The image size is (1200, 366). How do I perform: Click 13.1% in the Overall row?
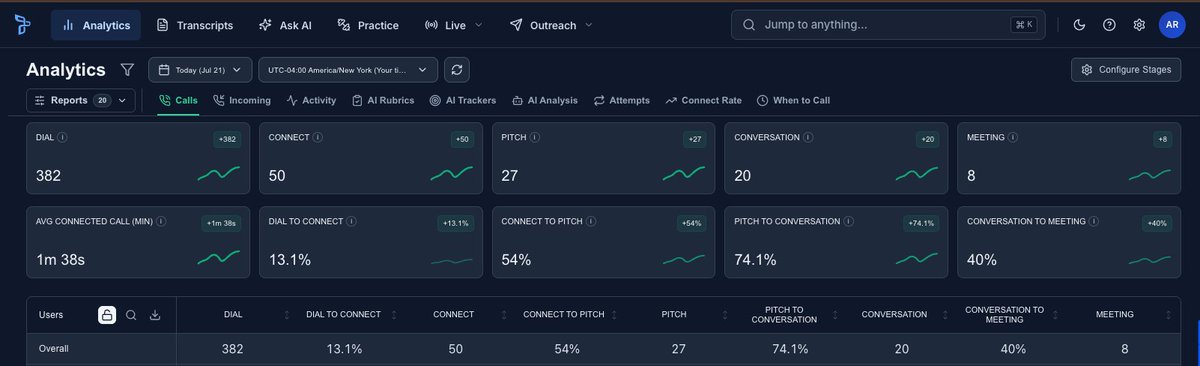[x=343, y=349]
